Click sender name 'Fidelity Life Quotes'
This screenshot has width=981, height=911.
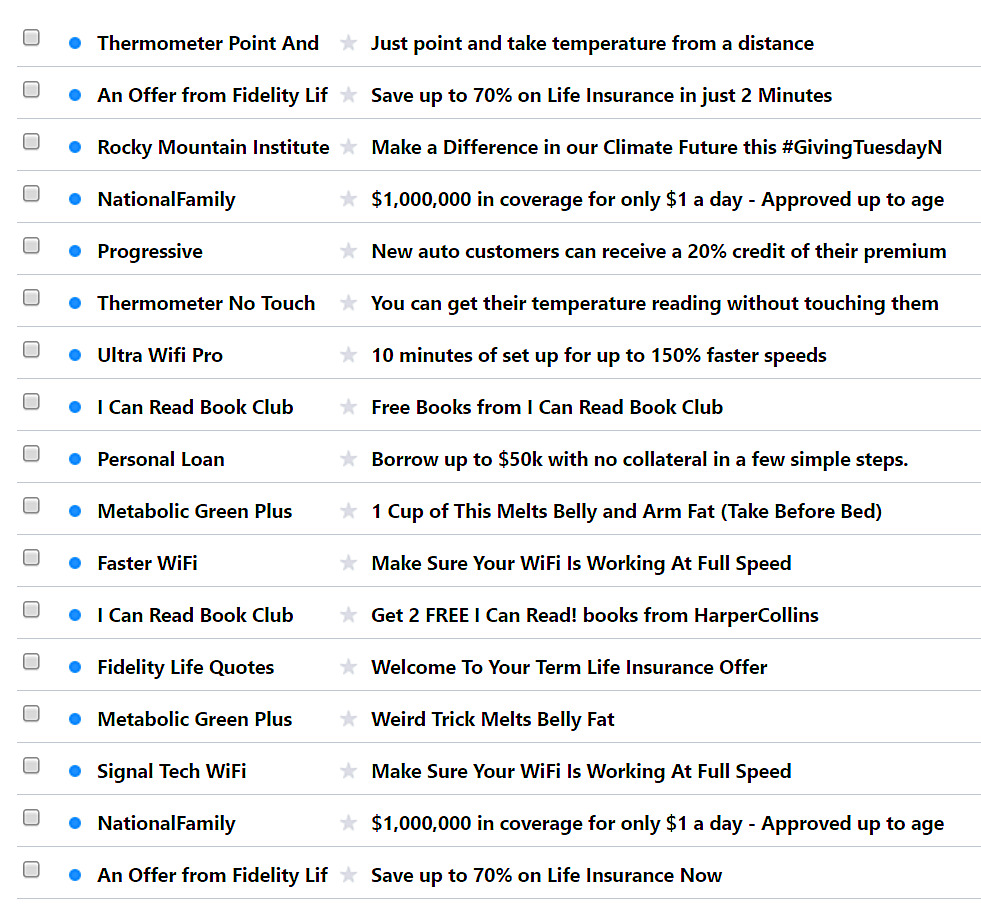click(186, 668)
